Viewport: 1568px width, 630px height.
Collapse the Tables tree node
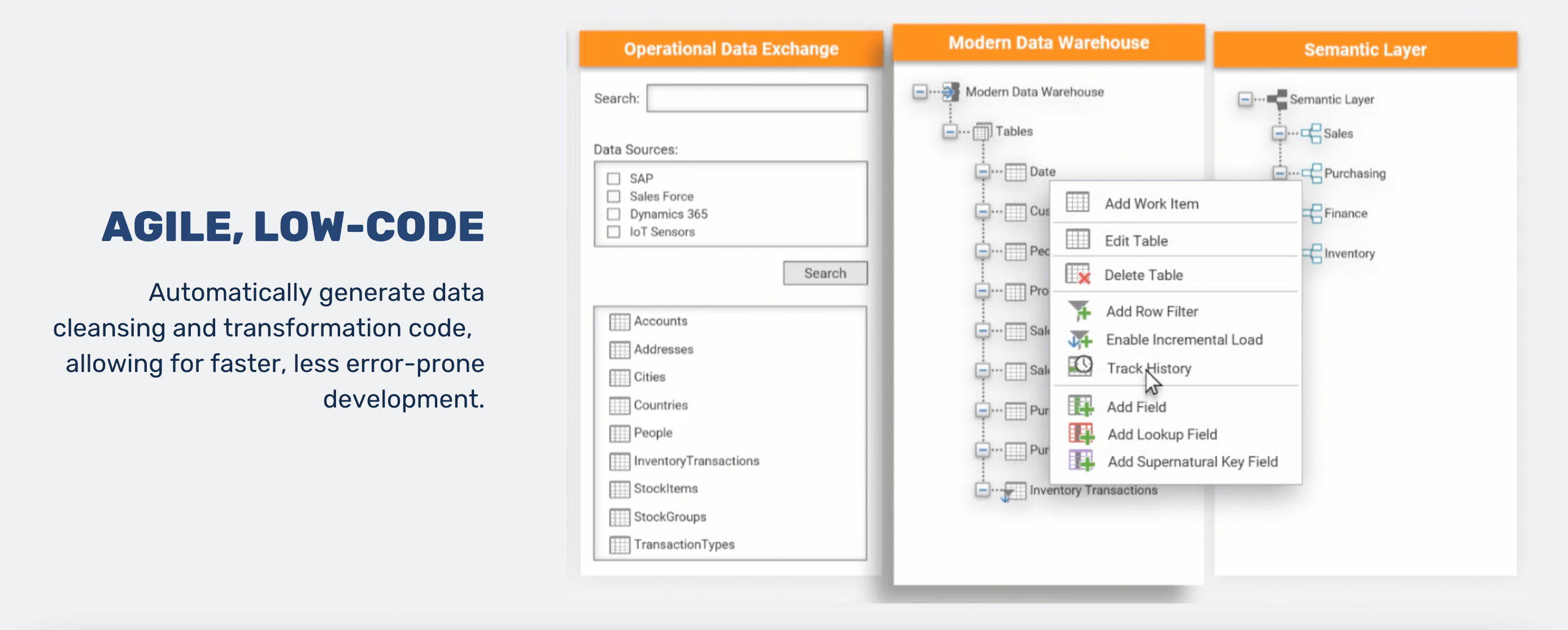949,132
